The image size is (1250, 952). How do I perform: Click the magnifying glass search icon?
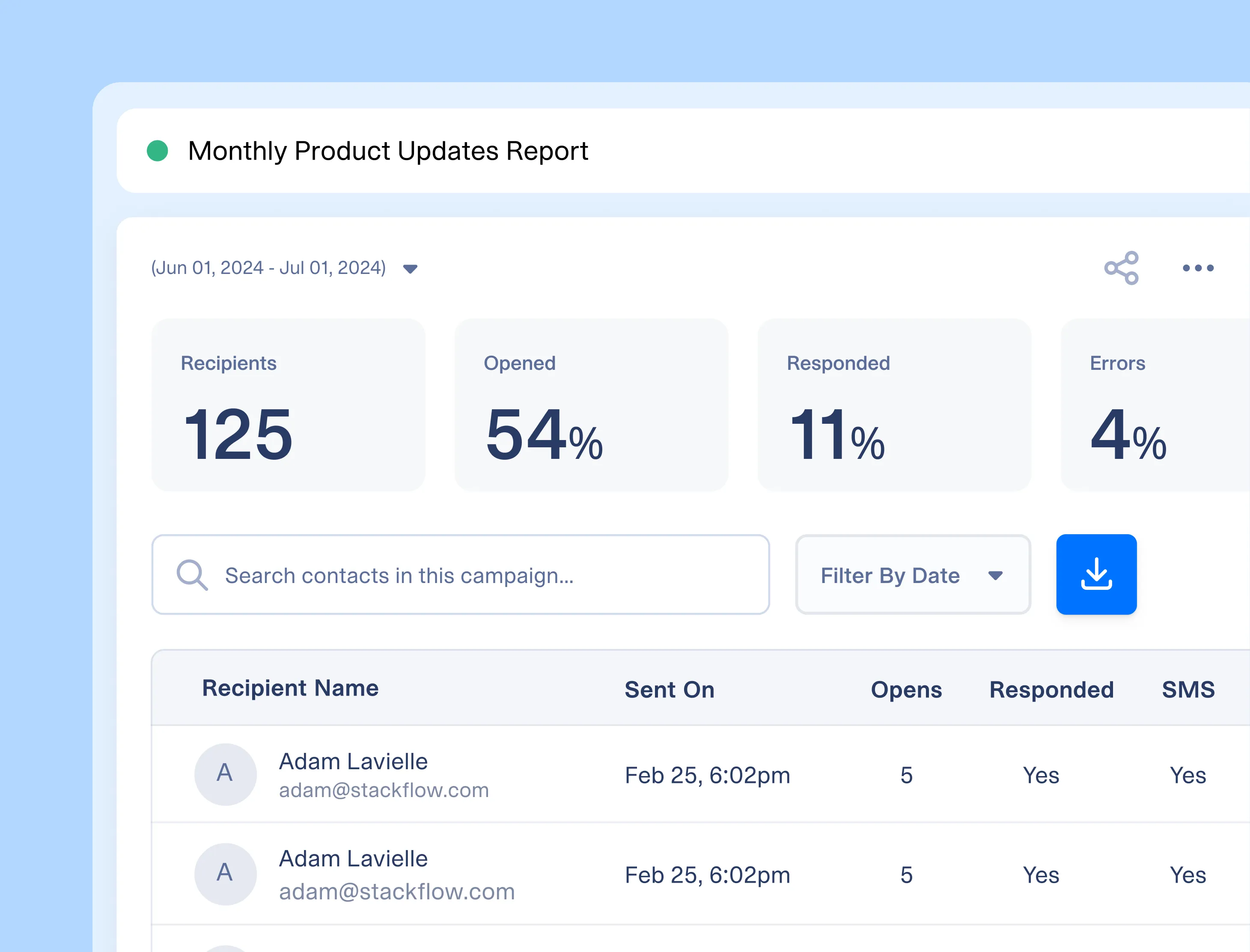[x=191, y=575]
